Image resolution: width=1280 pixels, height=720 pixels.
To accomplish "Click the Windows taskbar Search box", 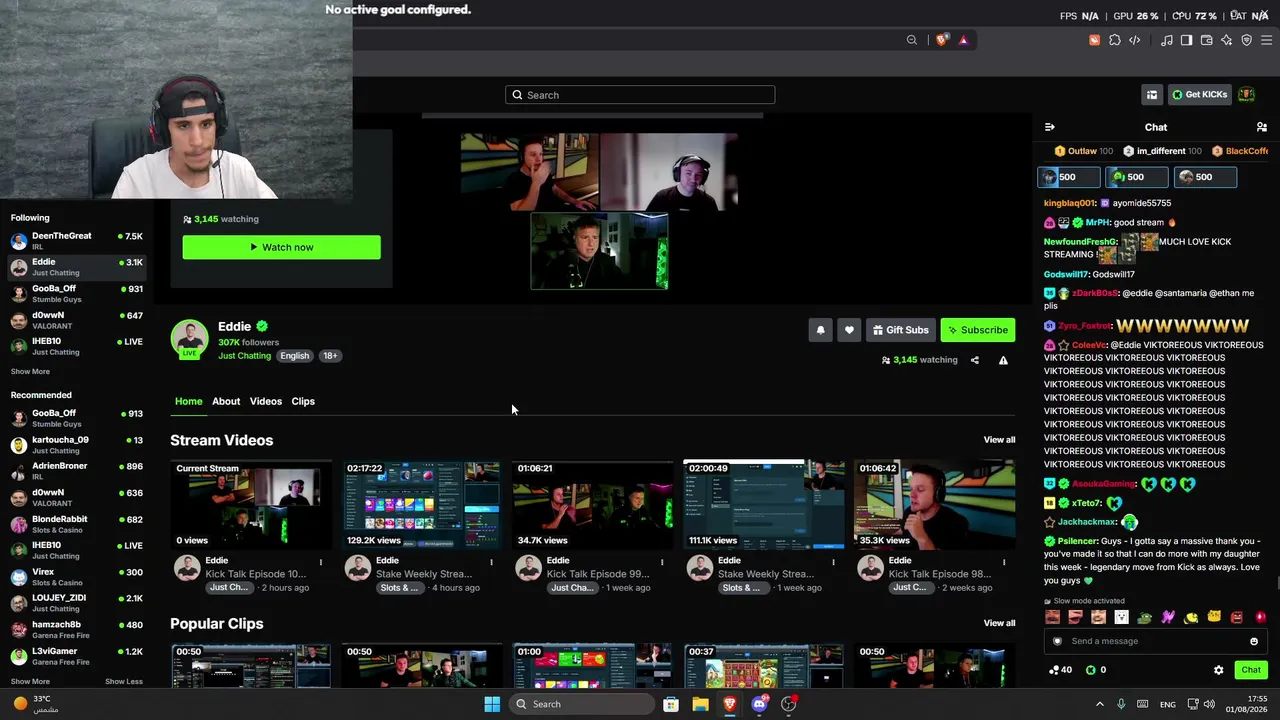I will pyautogui.click(x=580, y=704).
